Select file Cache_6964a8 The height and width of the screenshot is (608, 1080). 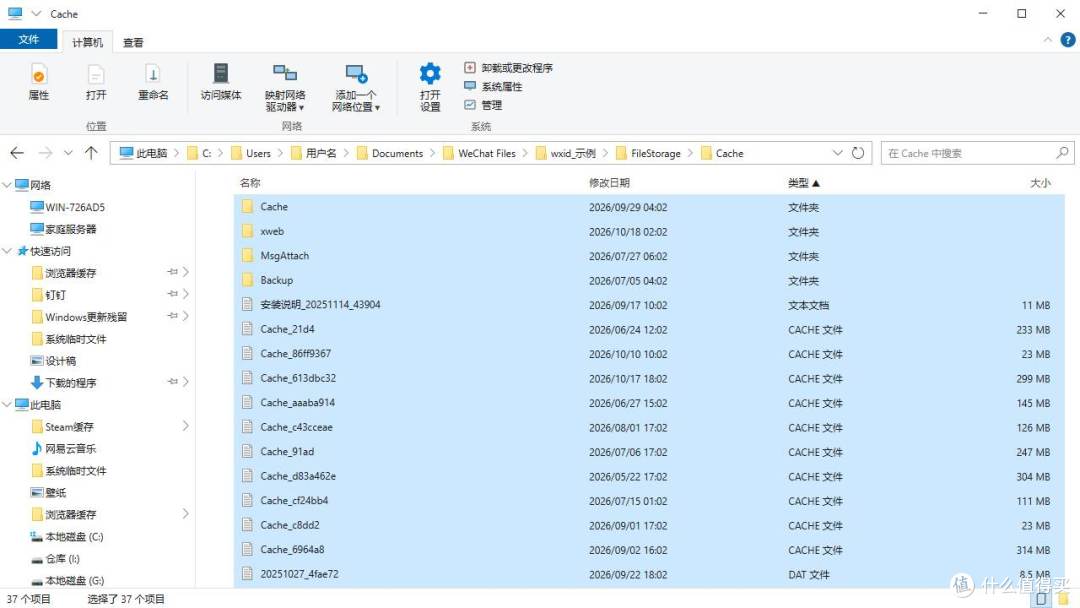(649, 549)
